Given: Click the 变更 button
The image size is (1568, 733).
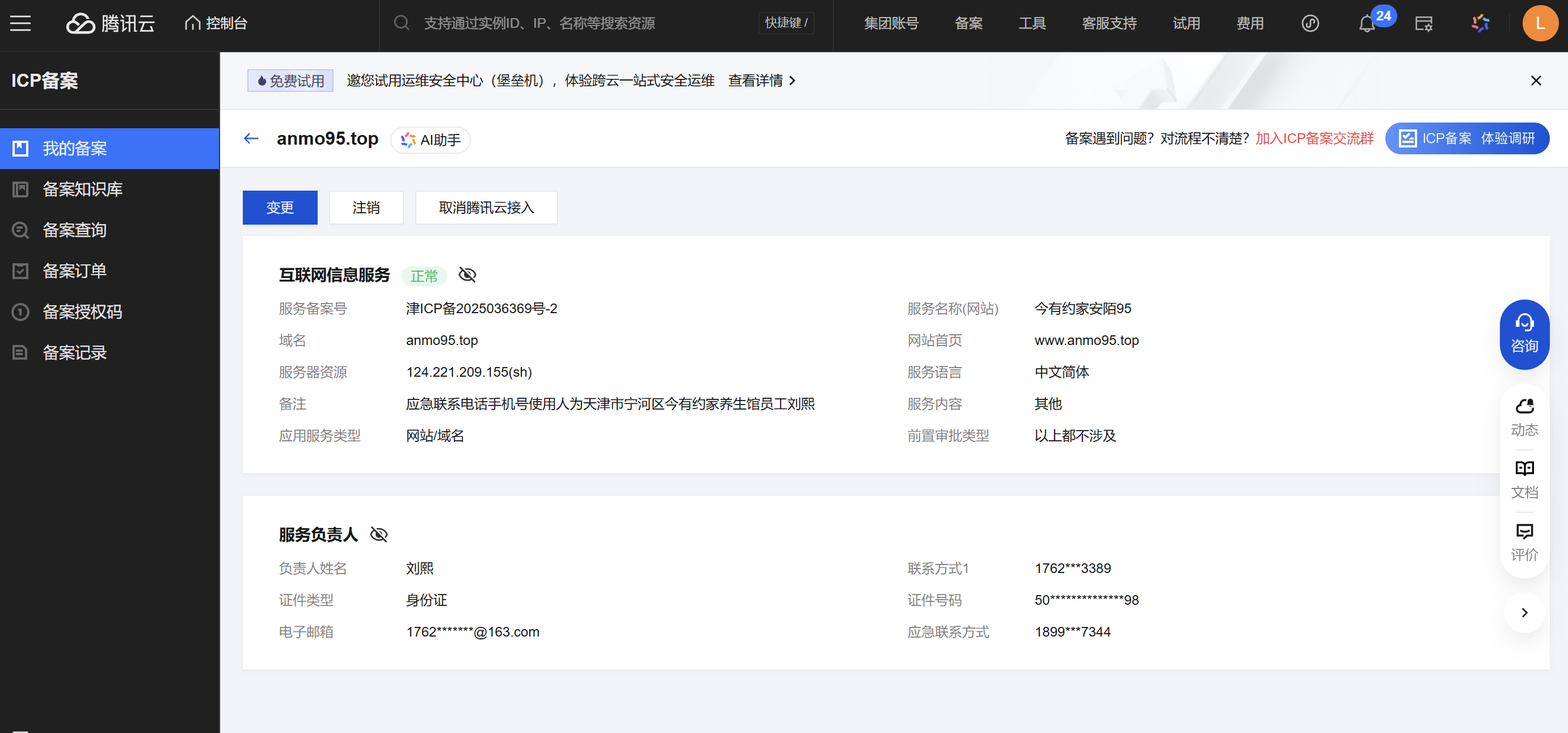Looking at the screenshot, I should [x=280, y=208].
